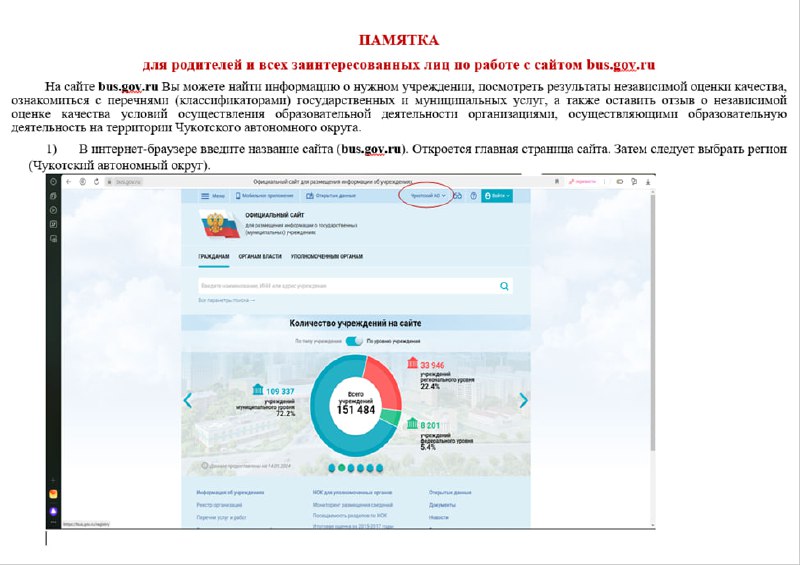800x565 pixels.
Task: Click the orange mail icon in sidebar
Action: (x=53, y=494)
